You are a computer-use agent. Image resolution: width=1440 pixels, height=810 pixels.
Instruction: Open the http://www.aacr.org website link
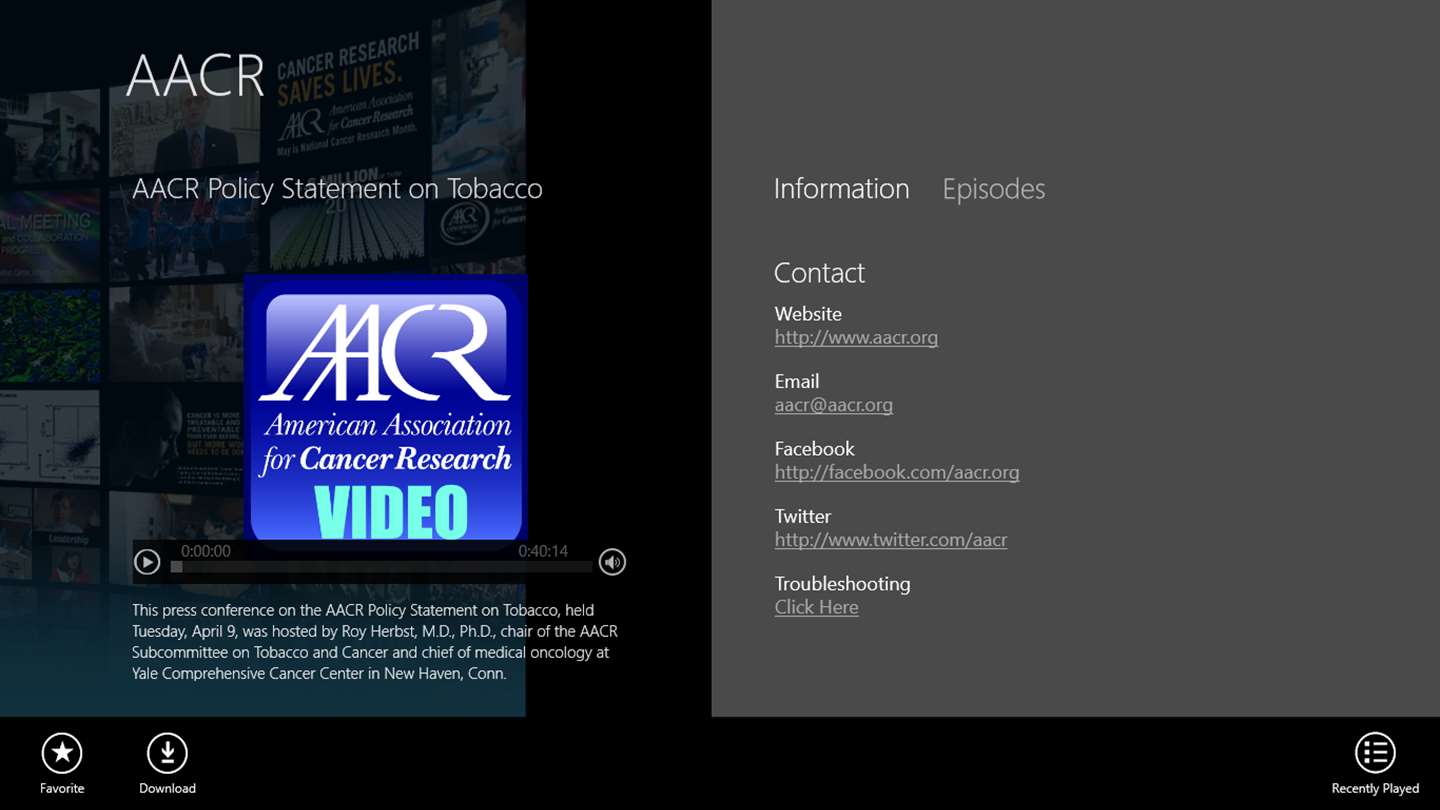coord(856,338)
